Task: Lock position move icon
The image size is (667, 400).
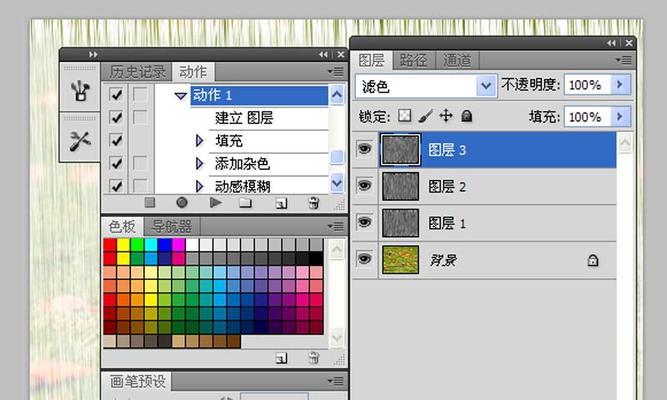Action: [446, 115]
